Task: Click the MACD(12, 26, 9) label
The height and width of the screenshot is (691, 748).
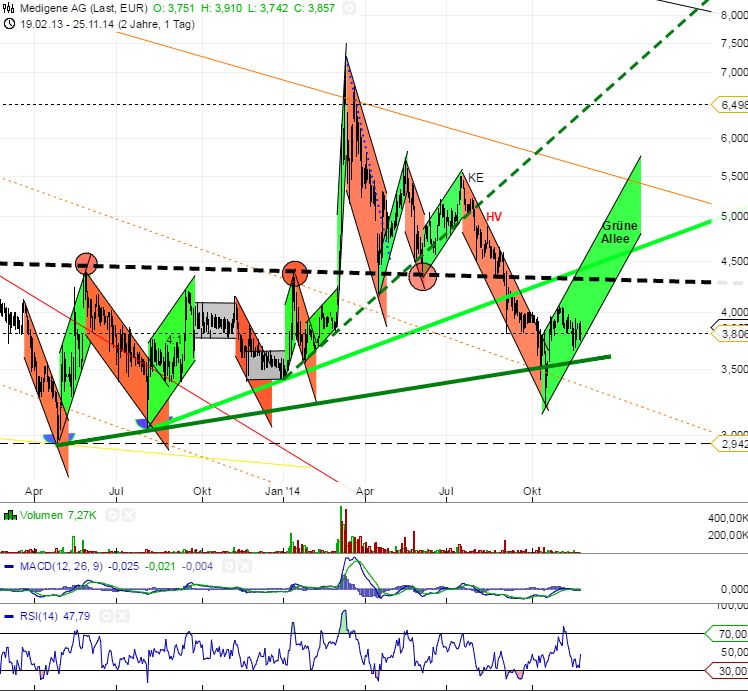Action: click(x=61, y=567)
